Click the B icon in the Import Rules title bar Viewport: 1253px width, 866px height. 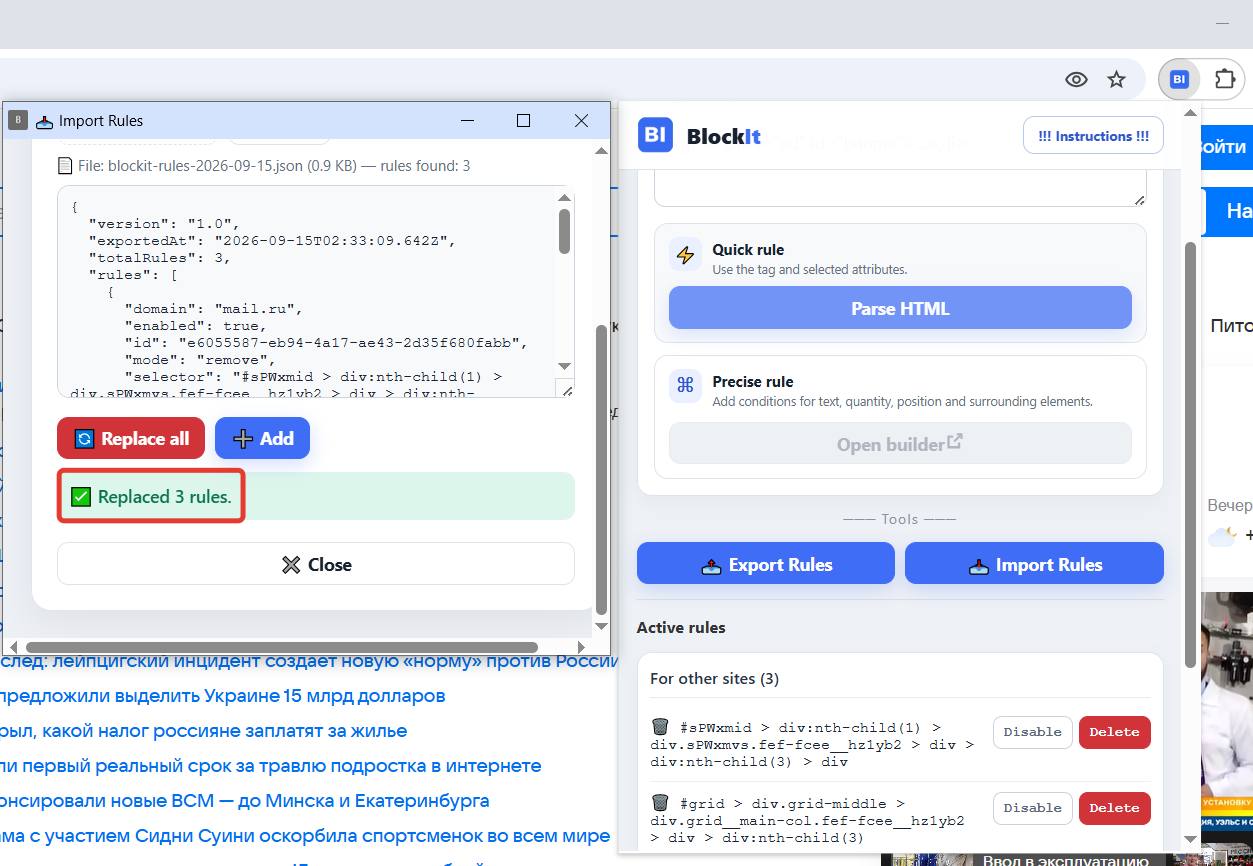pyautogui.click(x=17, y=120)
